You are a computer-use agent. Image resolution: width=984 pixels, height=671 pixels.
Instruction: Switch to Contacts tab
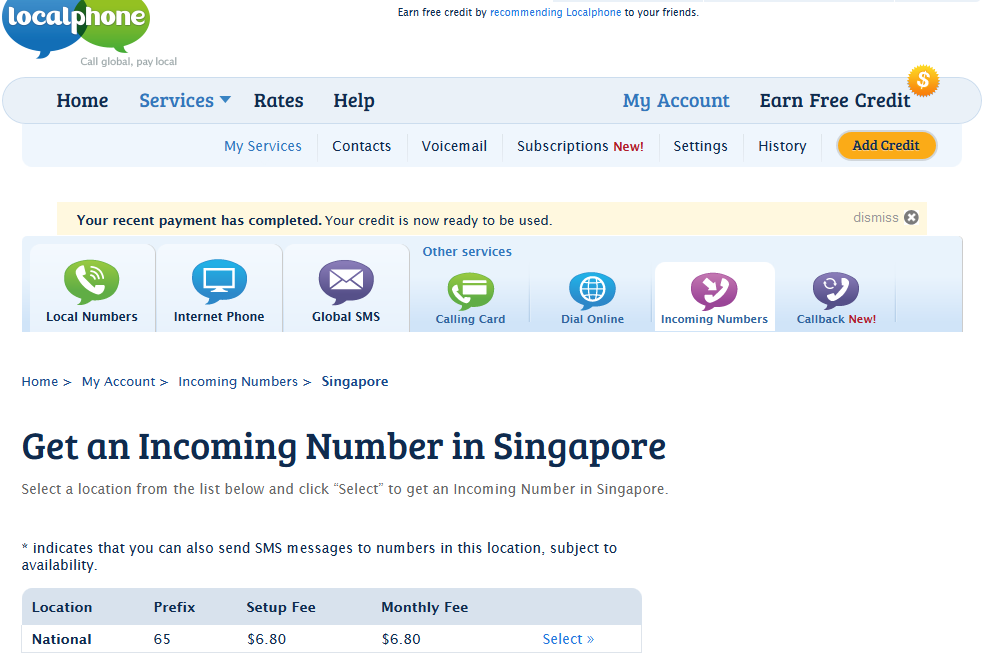click(x=361, y=146)
